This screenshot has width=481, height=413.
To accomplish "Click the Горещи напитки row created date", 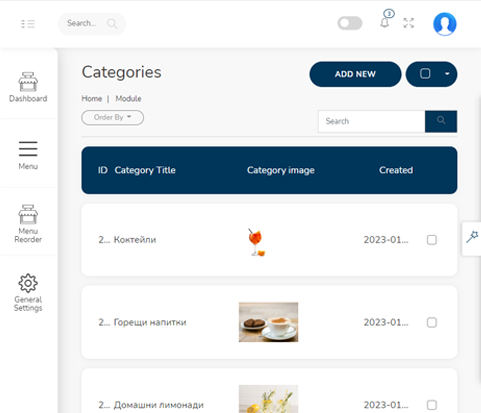I will click(x=386, y=323).
